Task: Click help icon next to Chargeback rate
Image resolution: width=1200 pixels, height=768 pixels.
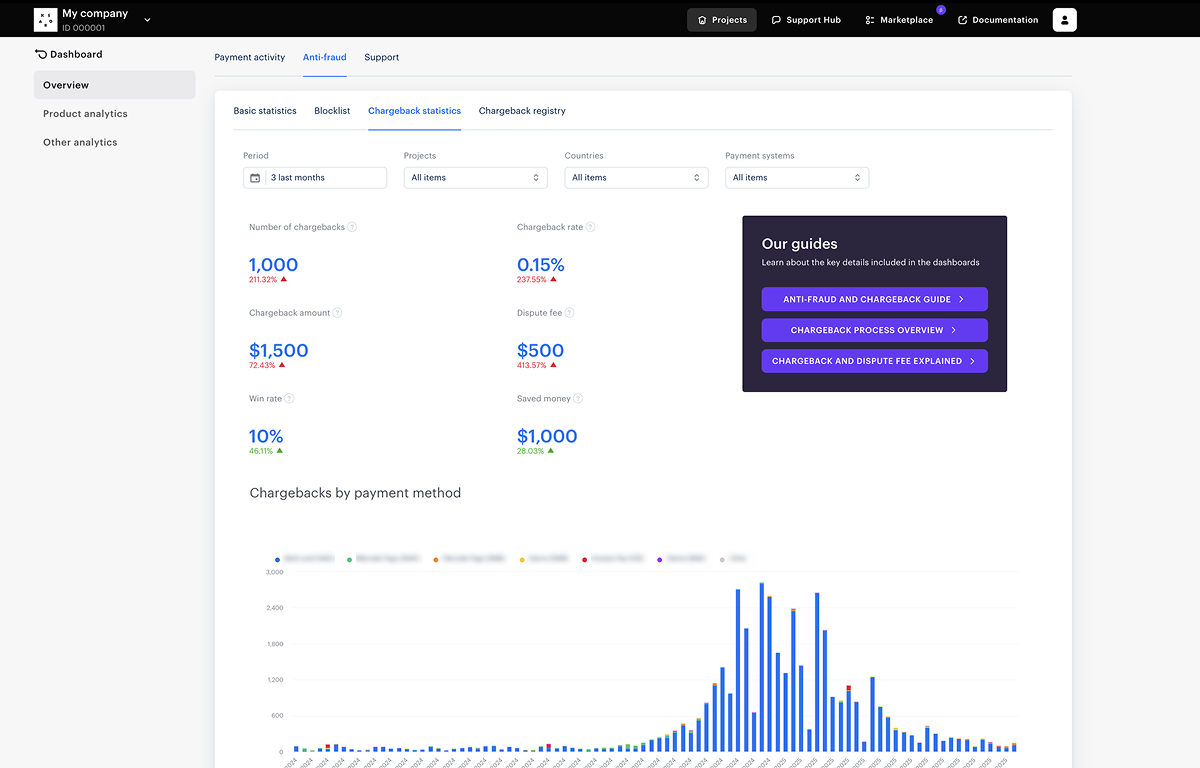Action: click(x=591, y=227)
